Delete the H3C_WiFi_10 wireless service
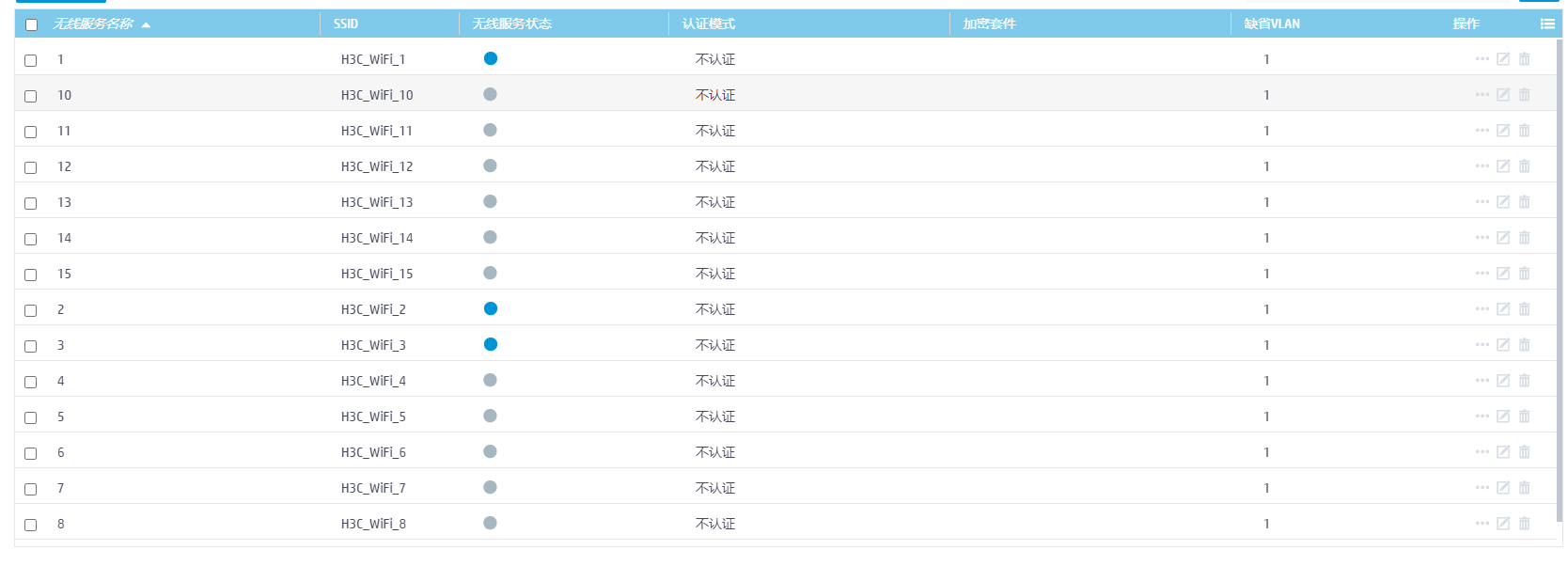Image resolution: width=1568 pixels, height=566 pixels. tap(1525, 95)
